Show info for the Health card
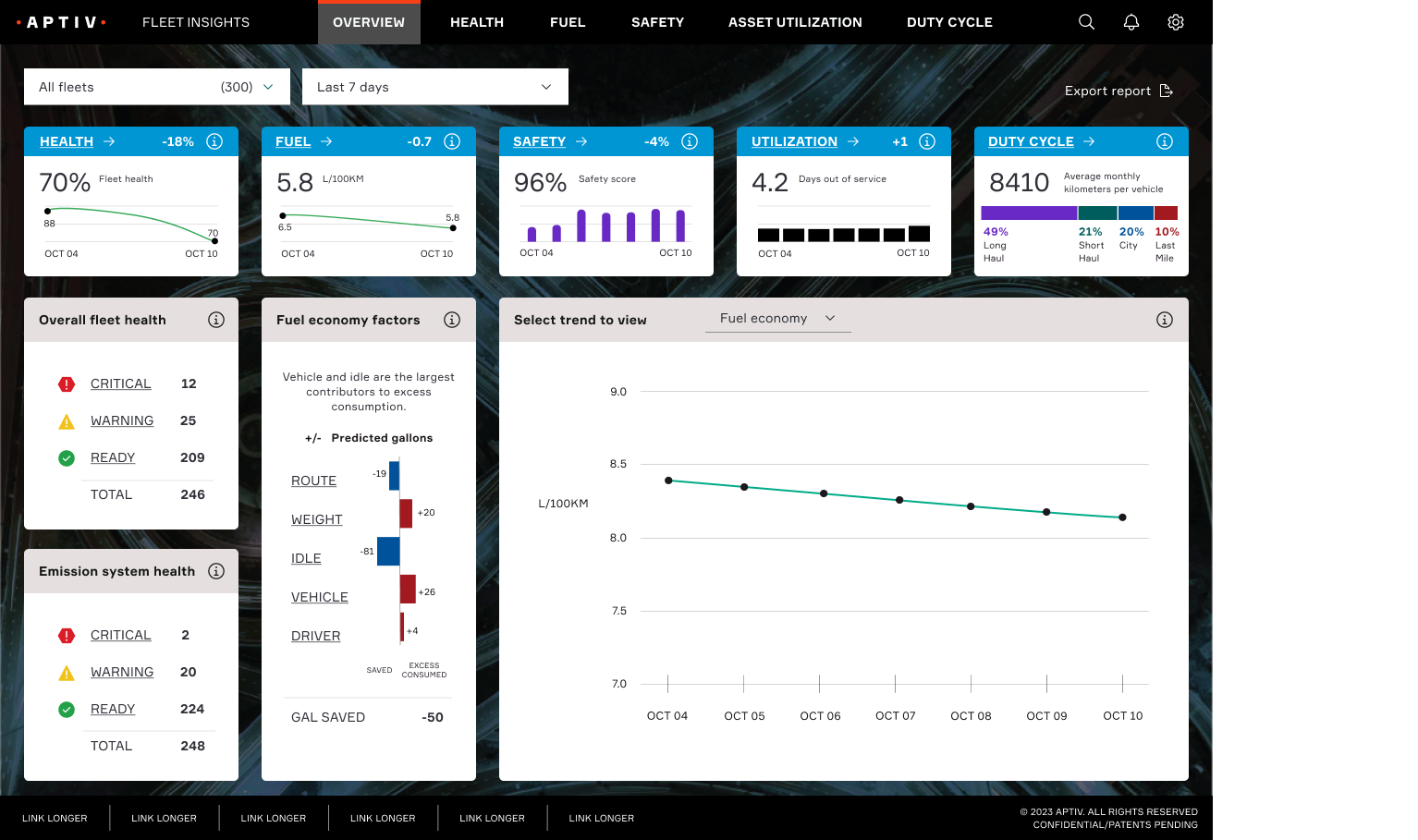The height and width of the screenshot is (840, 1418). pyautogui.click(x=214, y=141)
